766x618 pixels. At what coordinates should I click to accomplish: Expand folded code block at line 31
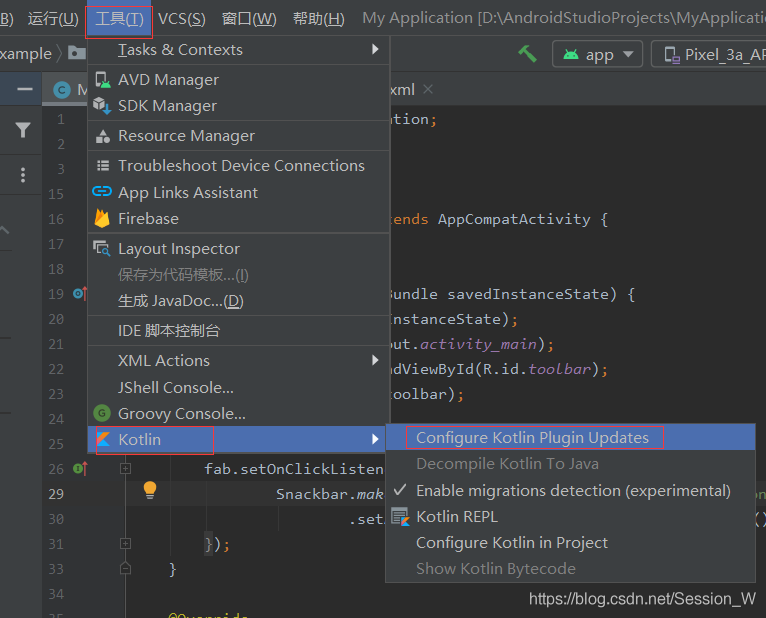click(x=126, y=543)
